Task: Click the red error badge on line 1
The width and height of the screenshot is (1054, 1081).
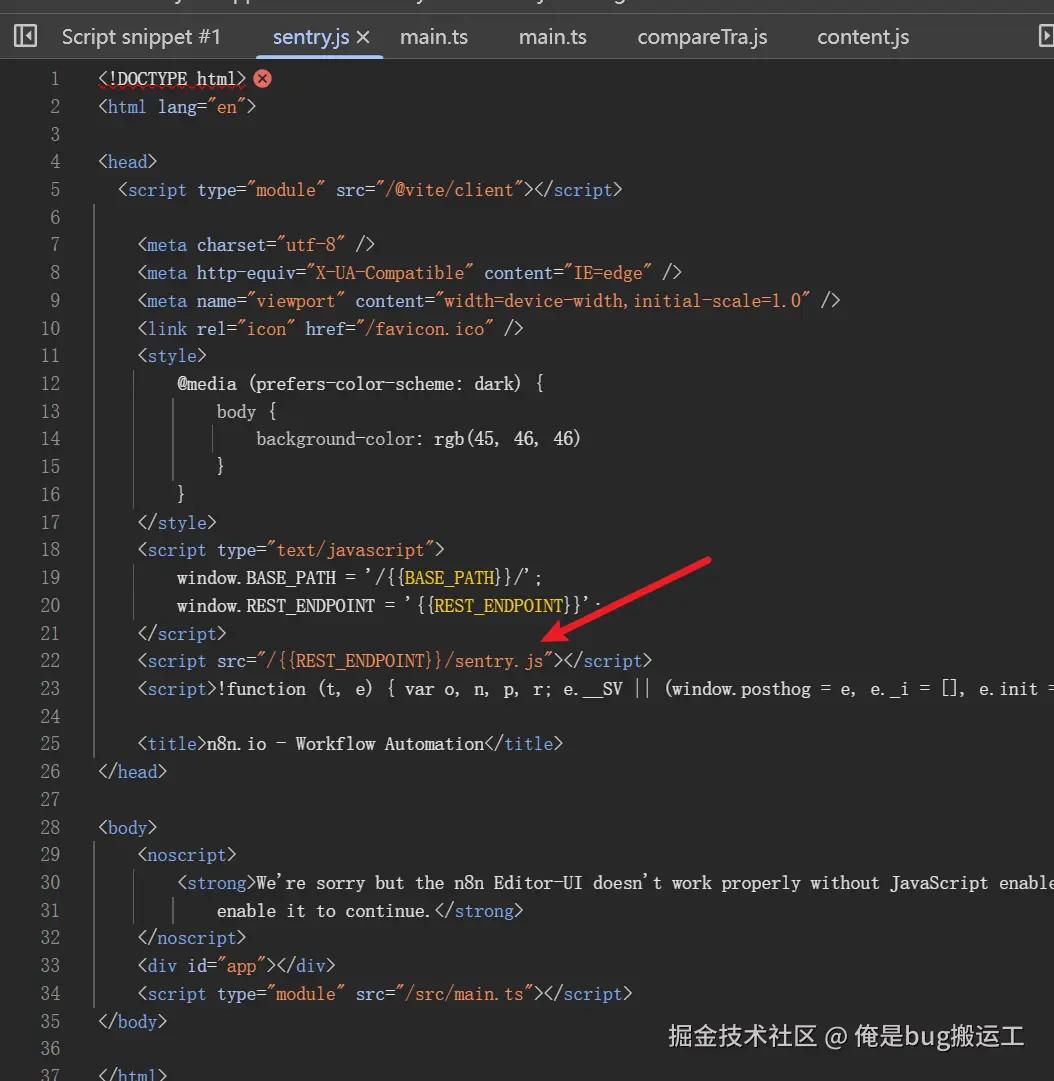Action: 262,78
